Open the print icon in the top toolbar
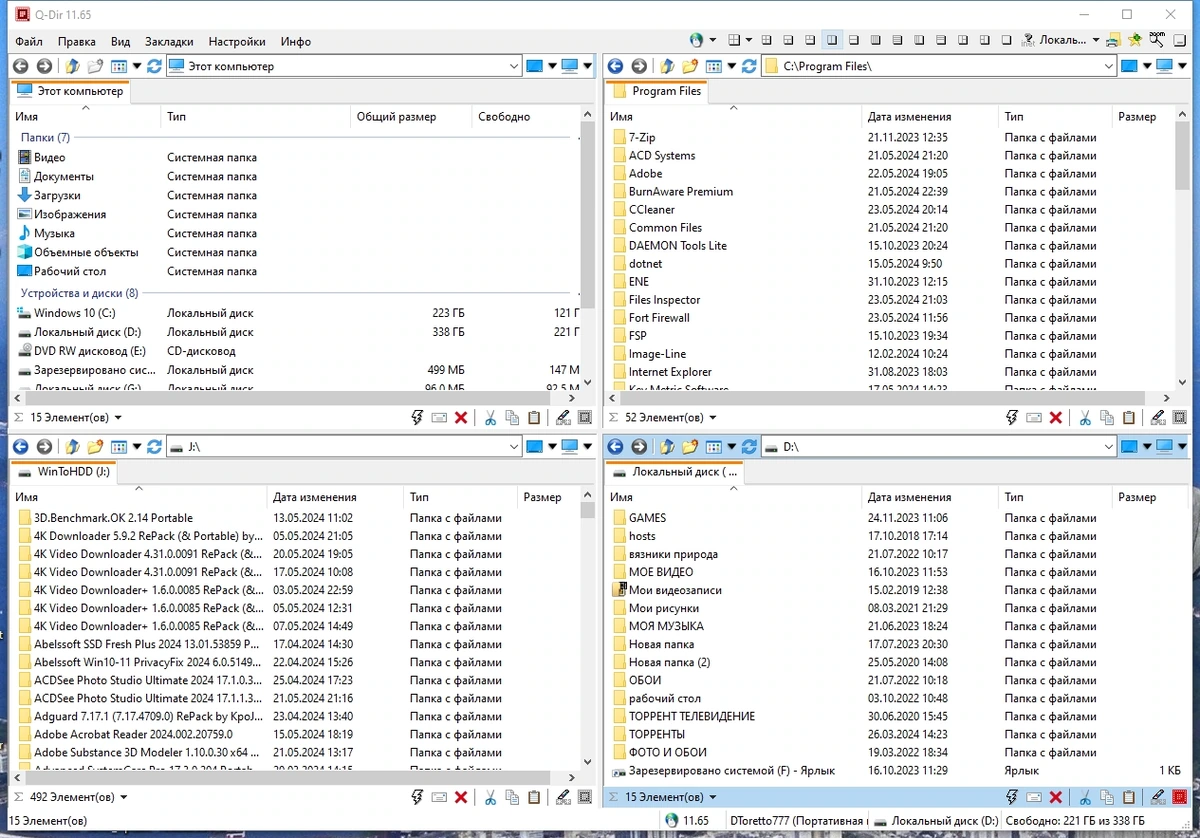 (1112, 40)
